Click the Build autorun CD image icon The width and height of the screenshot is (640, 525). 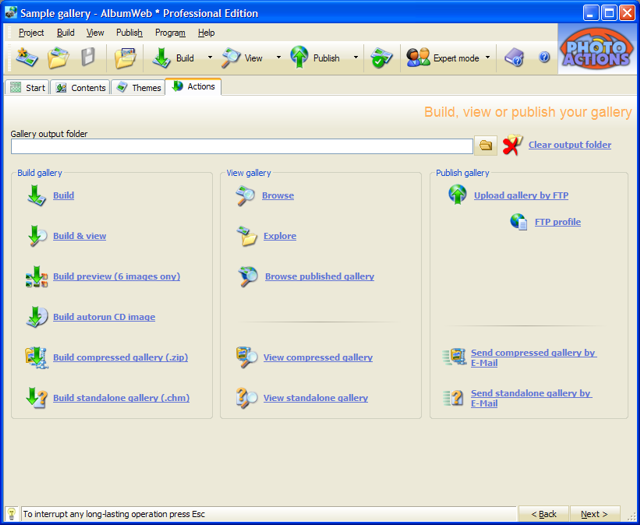click(37, 316)
